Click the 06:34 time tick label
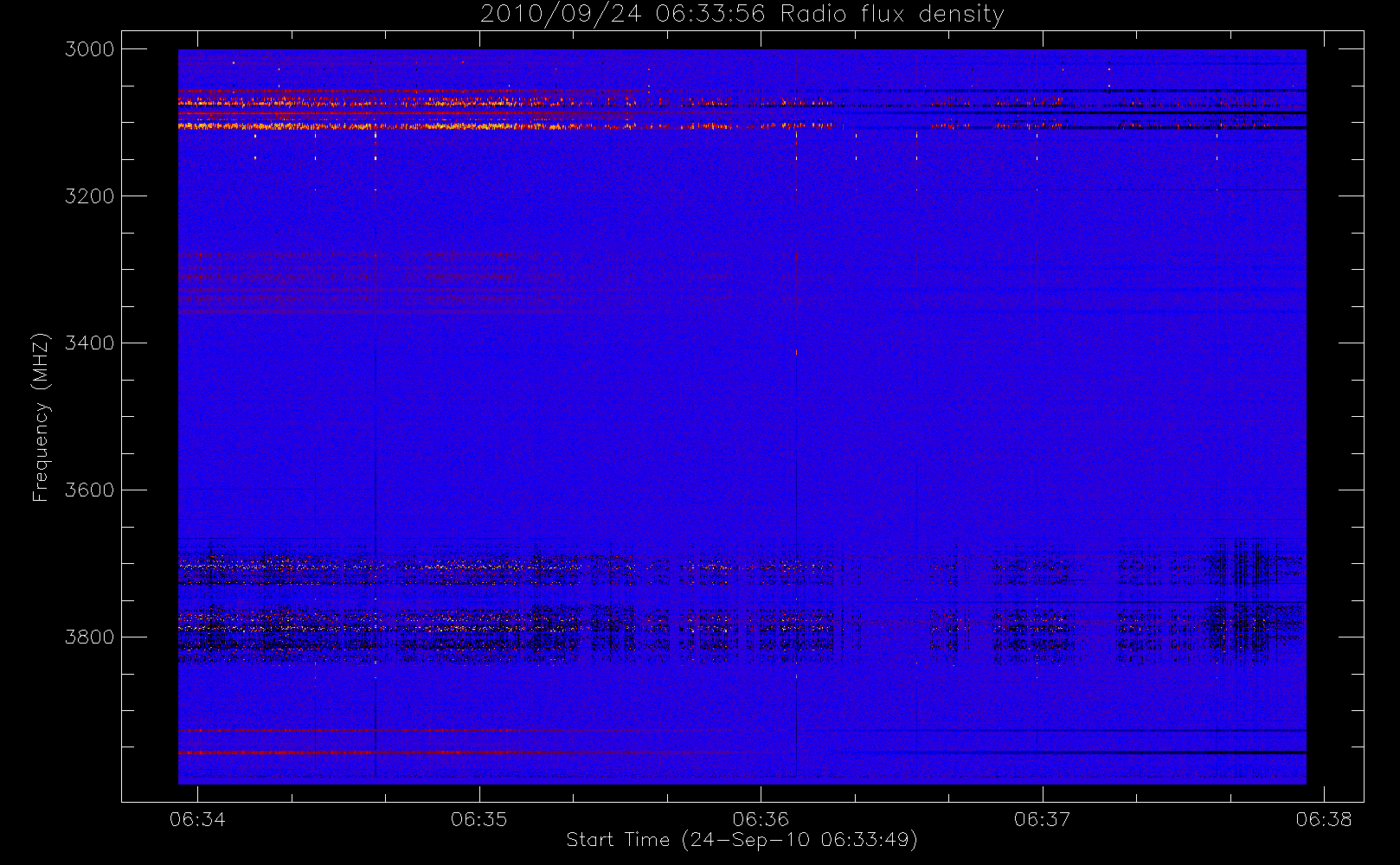1400x865 pixels. [x=197, y=819]
